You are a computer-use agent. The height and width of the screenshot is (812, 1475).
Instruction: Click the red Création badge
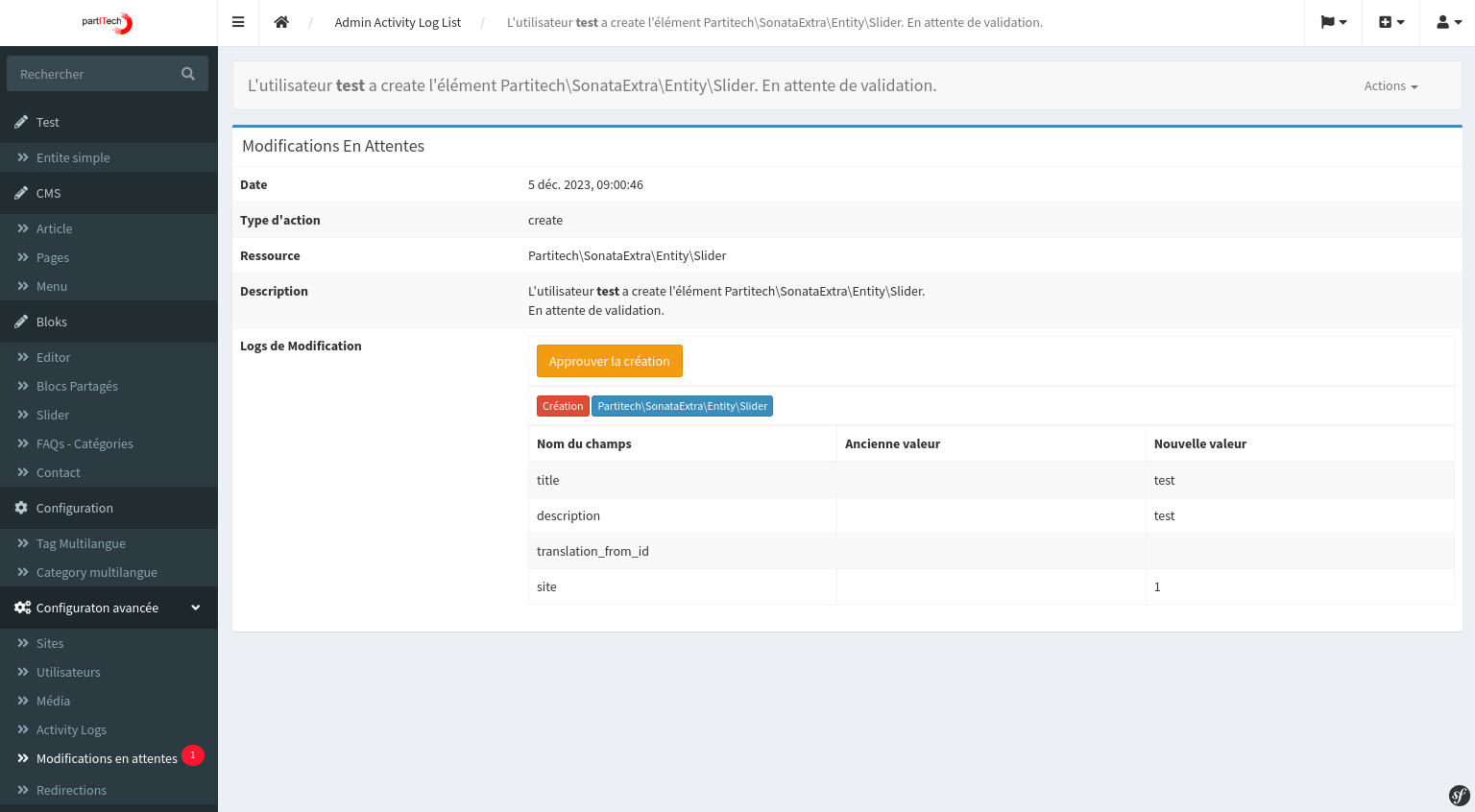(x=563, y=406)
